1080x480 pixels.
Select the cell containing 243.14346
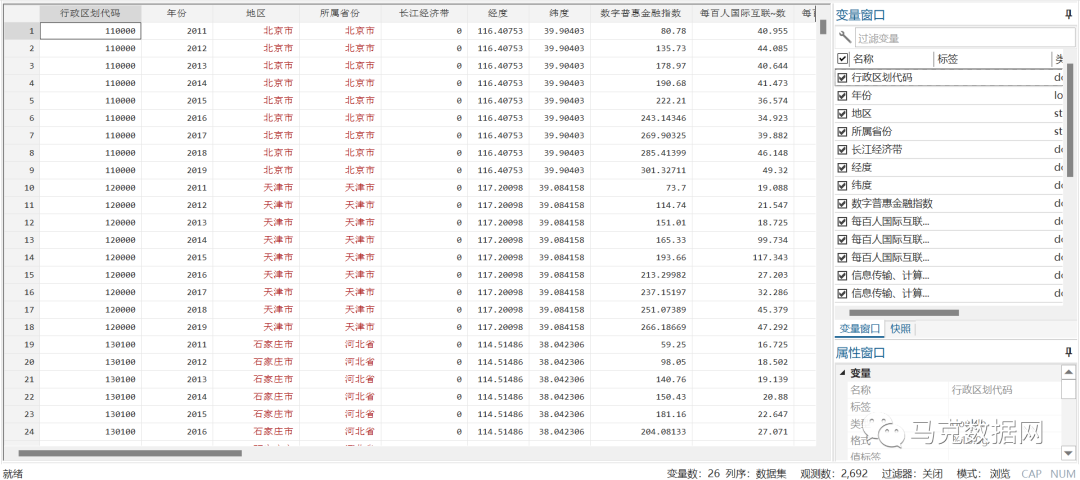coord(641,118)
